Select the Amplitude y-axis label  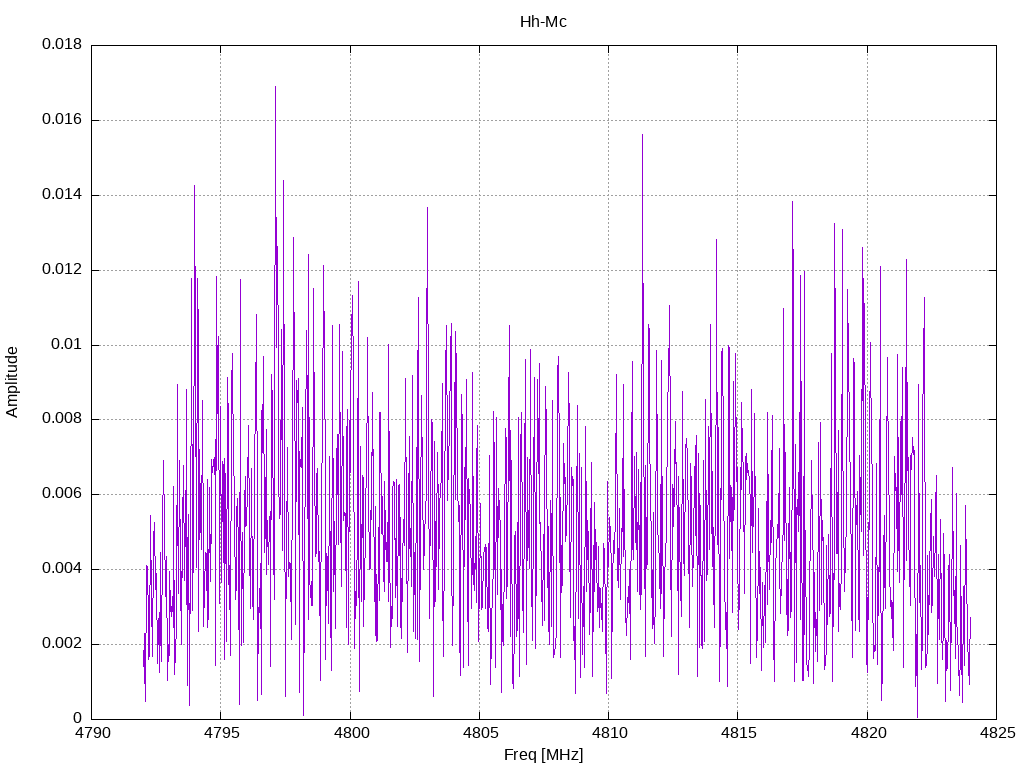tap(12, 382)
